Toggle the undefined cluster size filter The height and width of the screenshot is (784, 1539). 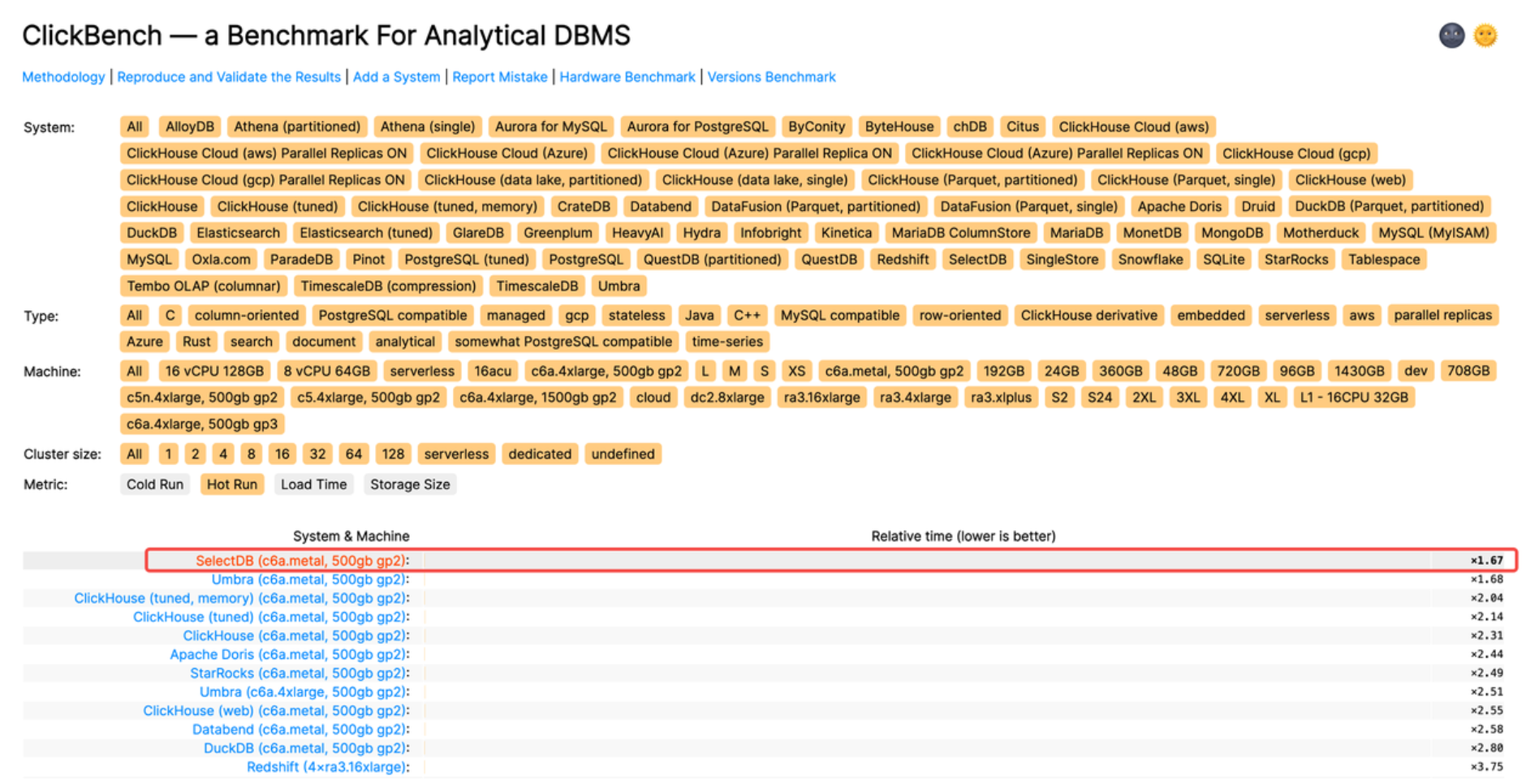click(623, 454)
